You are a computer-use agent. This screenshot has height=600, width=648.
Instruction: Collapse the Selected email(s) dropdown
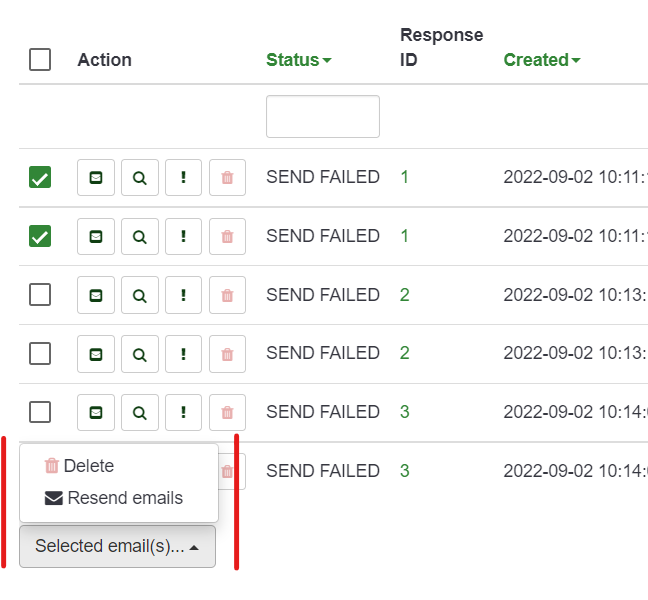click(117, 547)
